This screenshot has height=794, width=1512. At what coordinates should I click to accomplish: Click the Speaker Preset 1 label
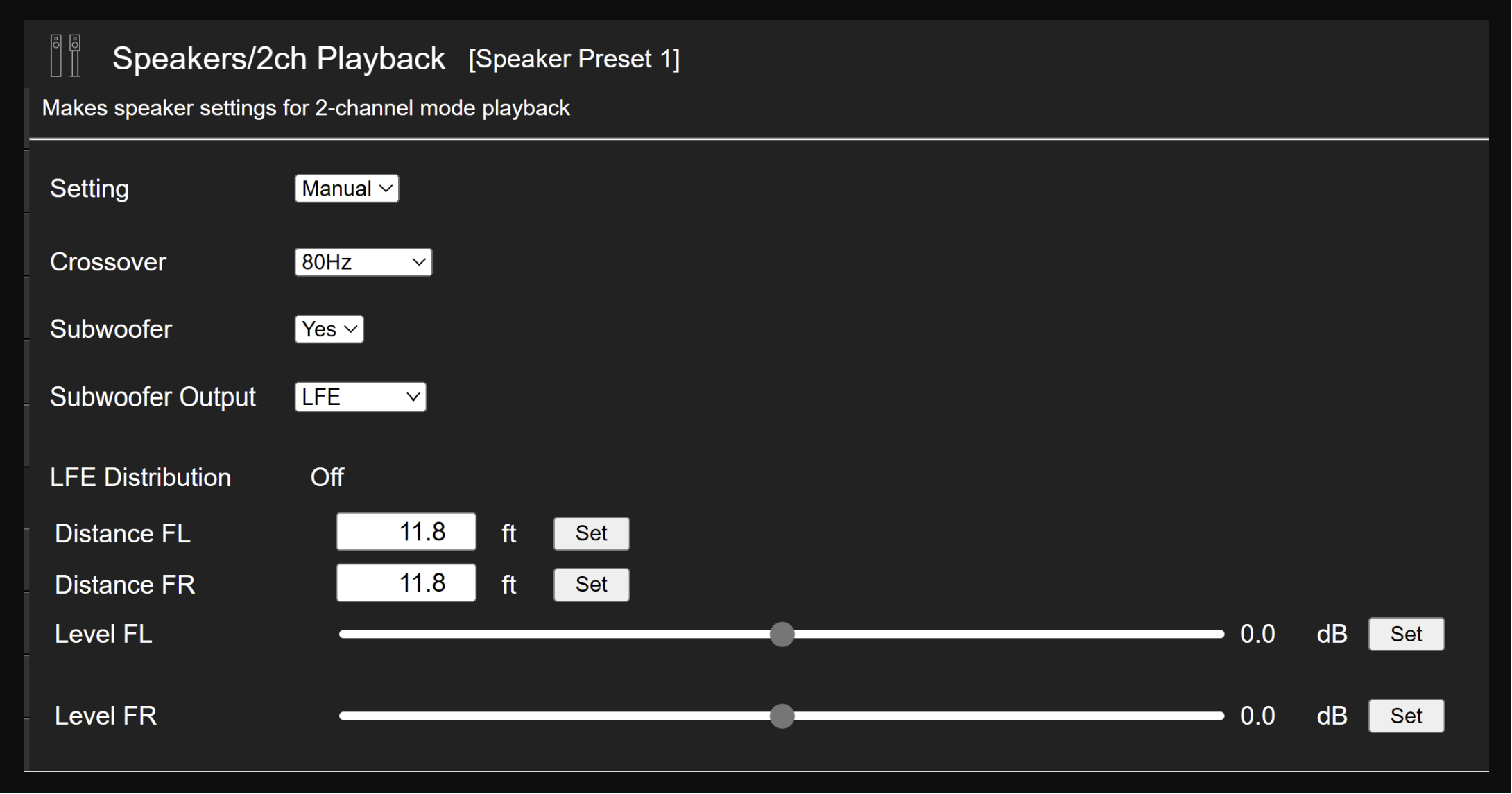(x=574, y=60)
